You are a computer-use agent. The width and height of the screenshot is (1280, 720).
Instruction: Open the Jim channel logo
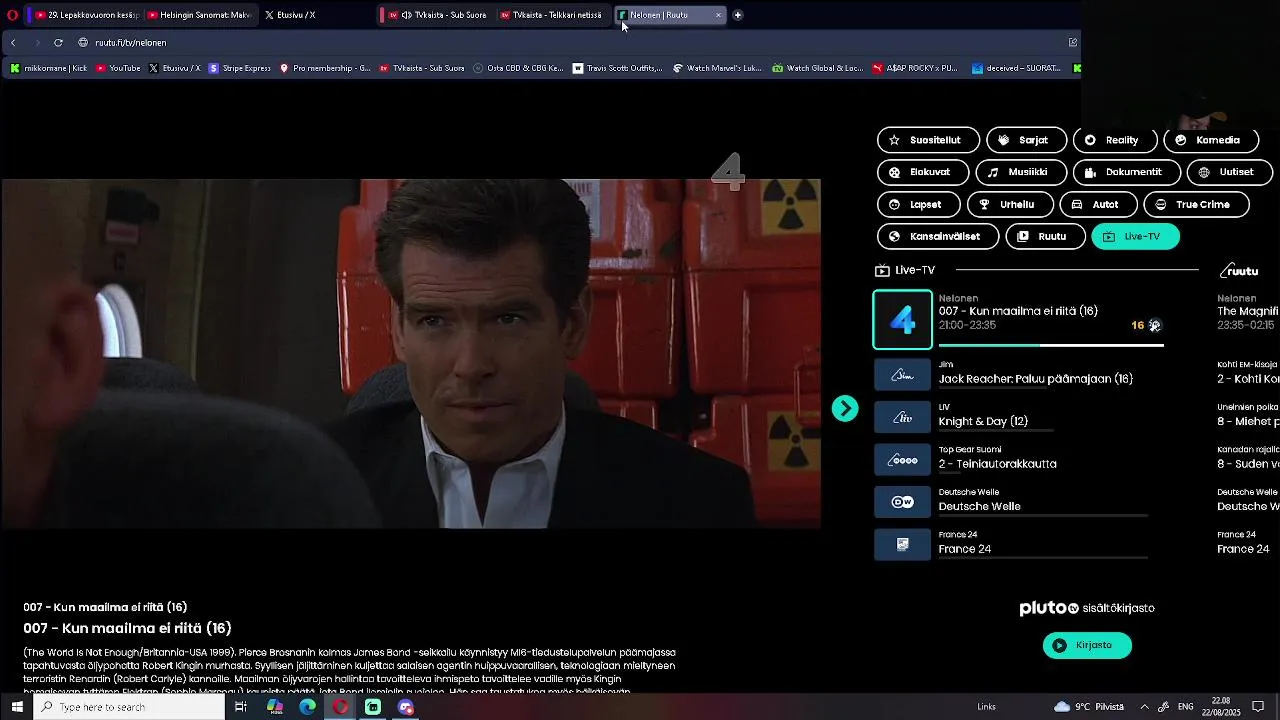[x=903, y=375]
